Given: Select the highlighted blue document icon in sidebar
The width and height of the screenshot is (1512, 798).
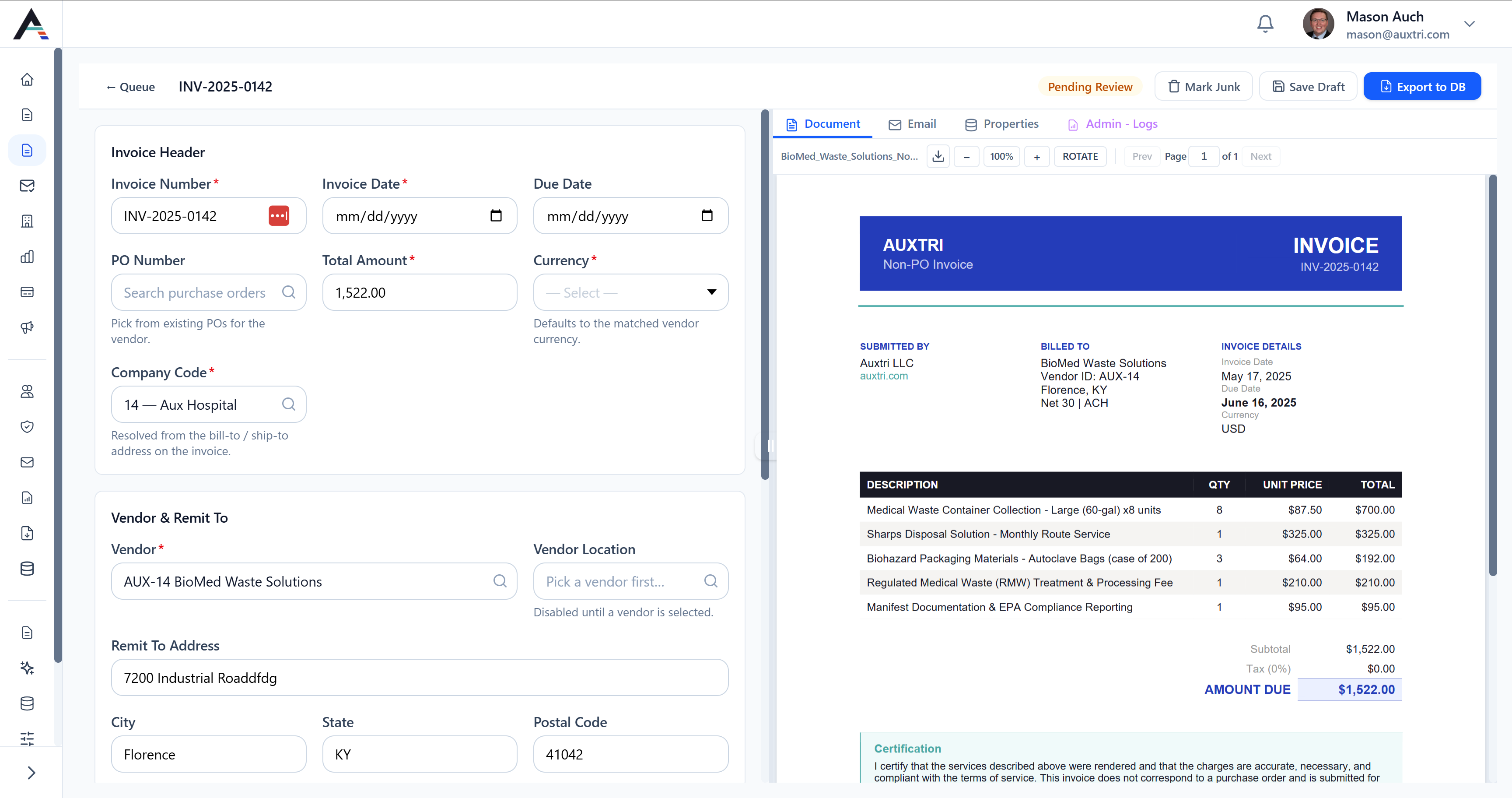Looking at the screenshot, I should point(27,150).
